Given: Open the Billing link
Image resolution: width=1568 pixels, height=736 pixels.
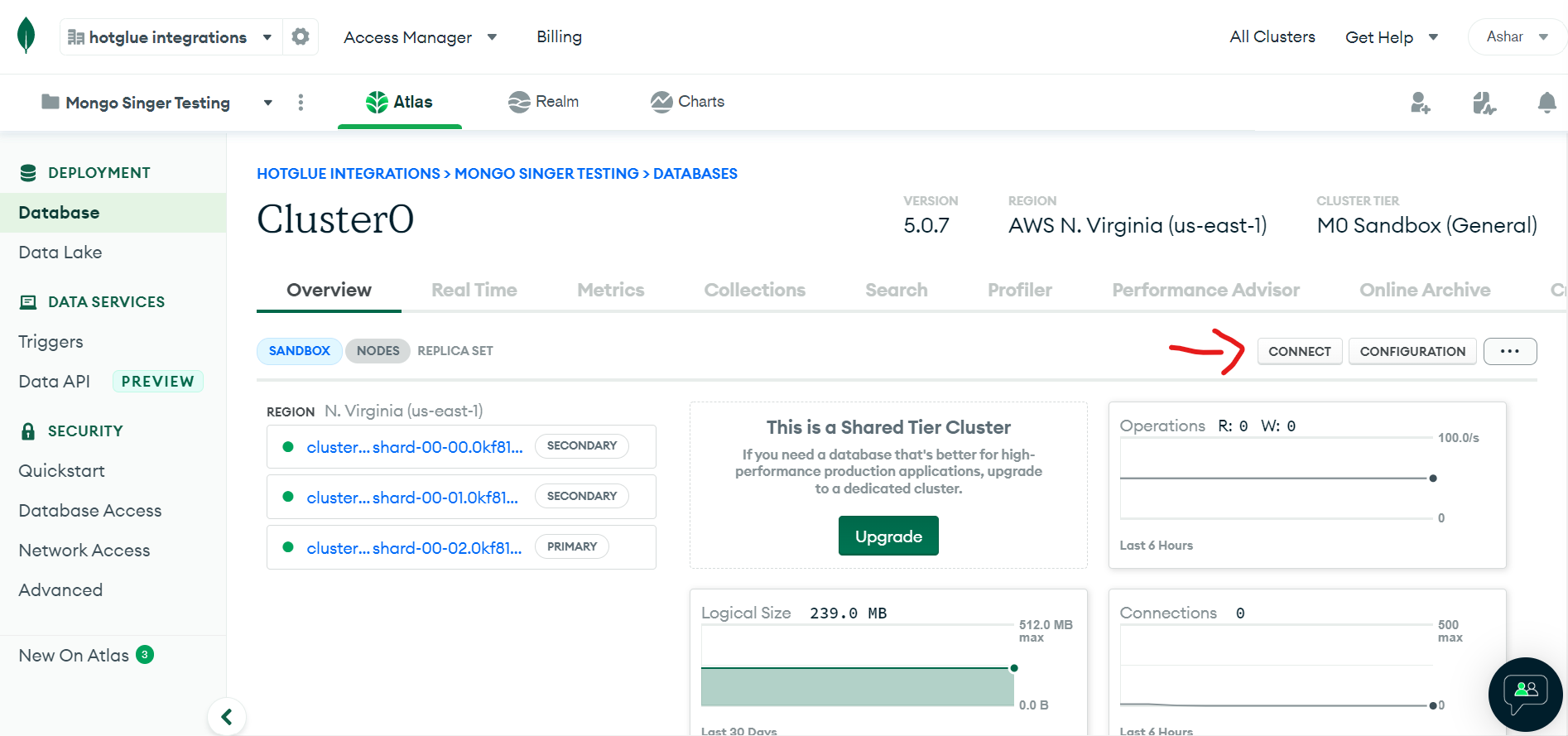Looking at the screenshot, I should click(559, 36).
